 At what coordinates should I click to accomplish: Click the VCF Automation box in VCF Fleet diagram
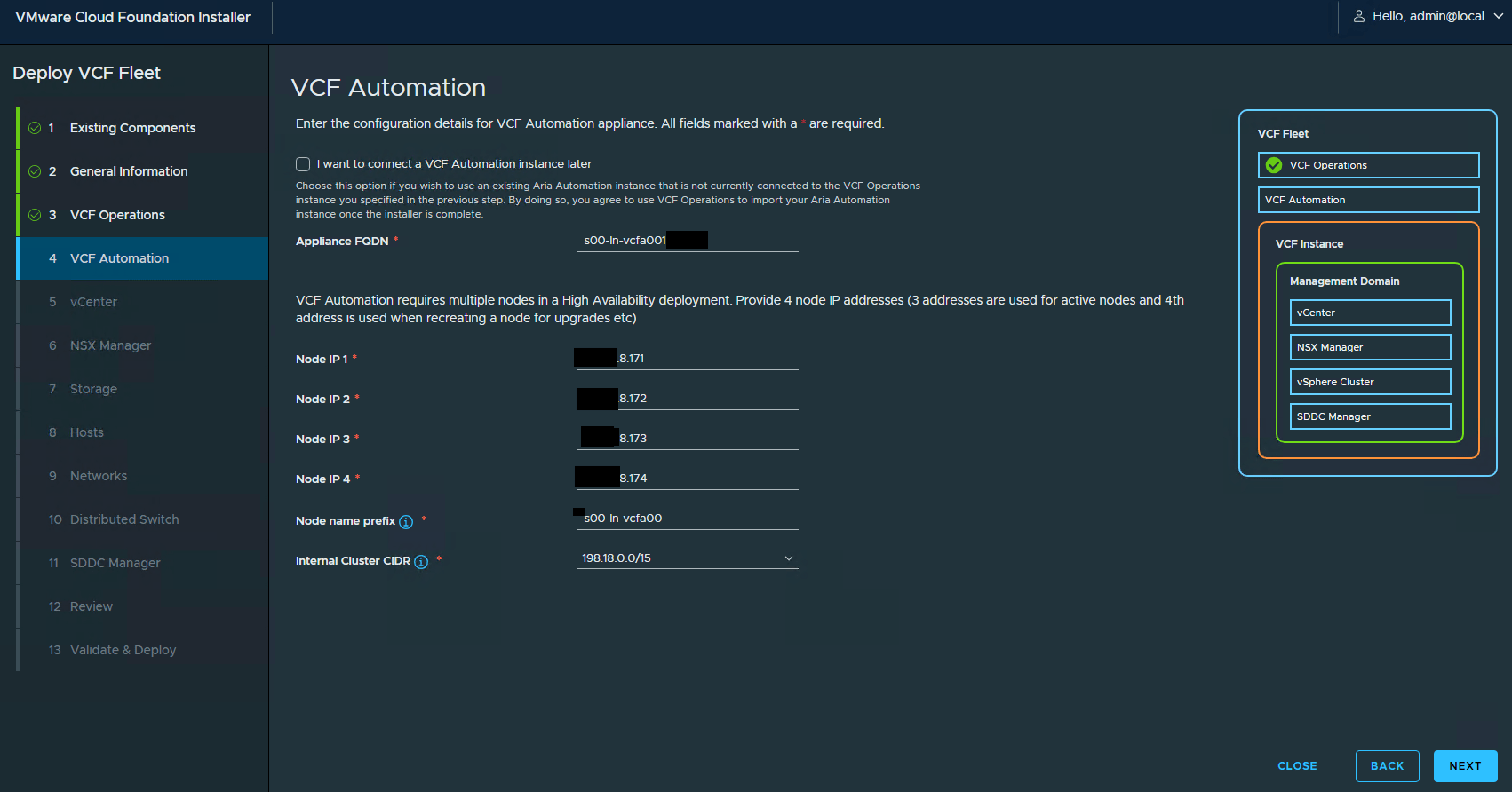coord(1369,200)
